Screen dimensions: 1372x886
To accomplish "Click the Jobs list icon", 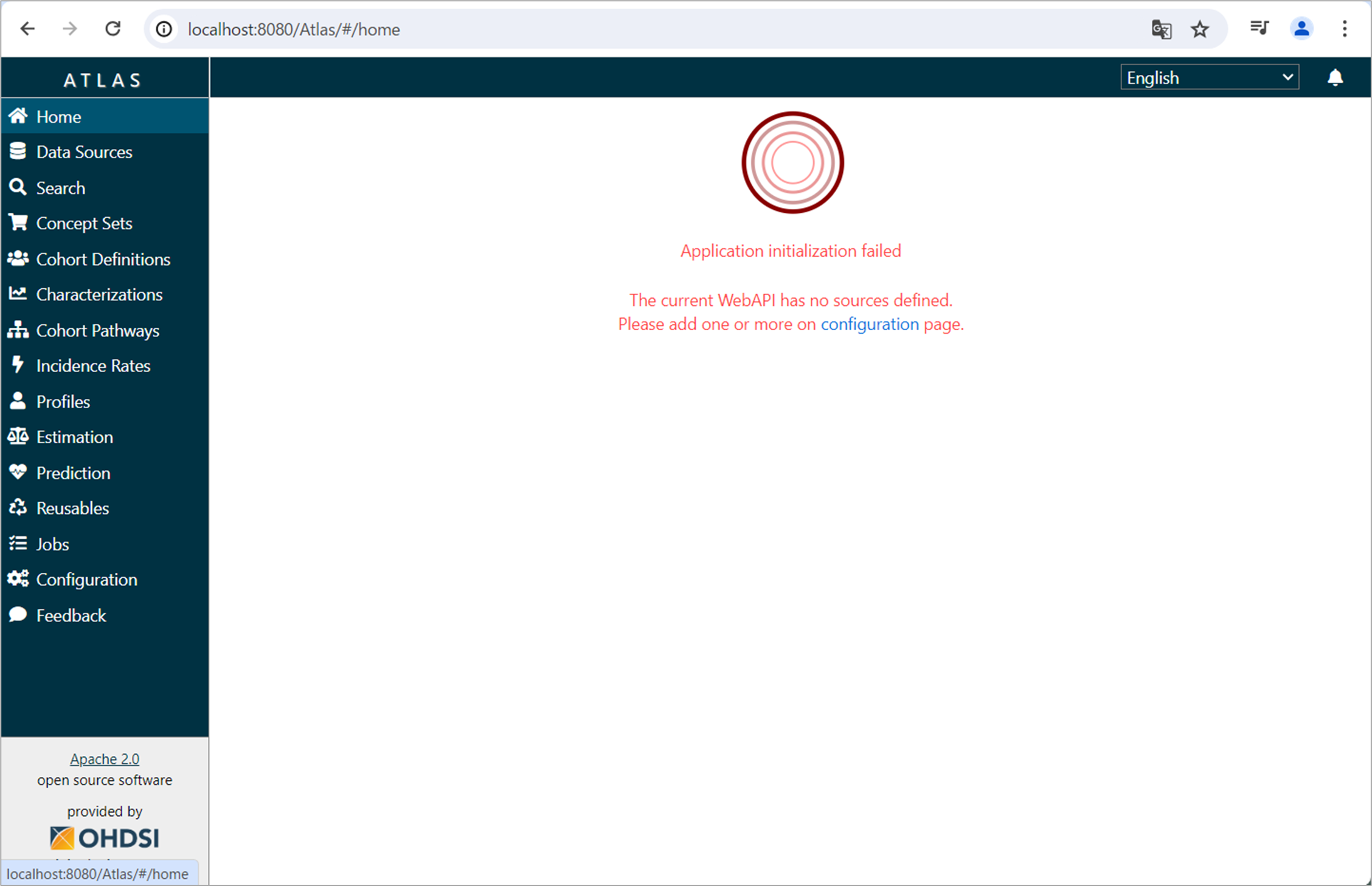I will (18, 543).
